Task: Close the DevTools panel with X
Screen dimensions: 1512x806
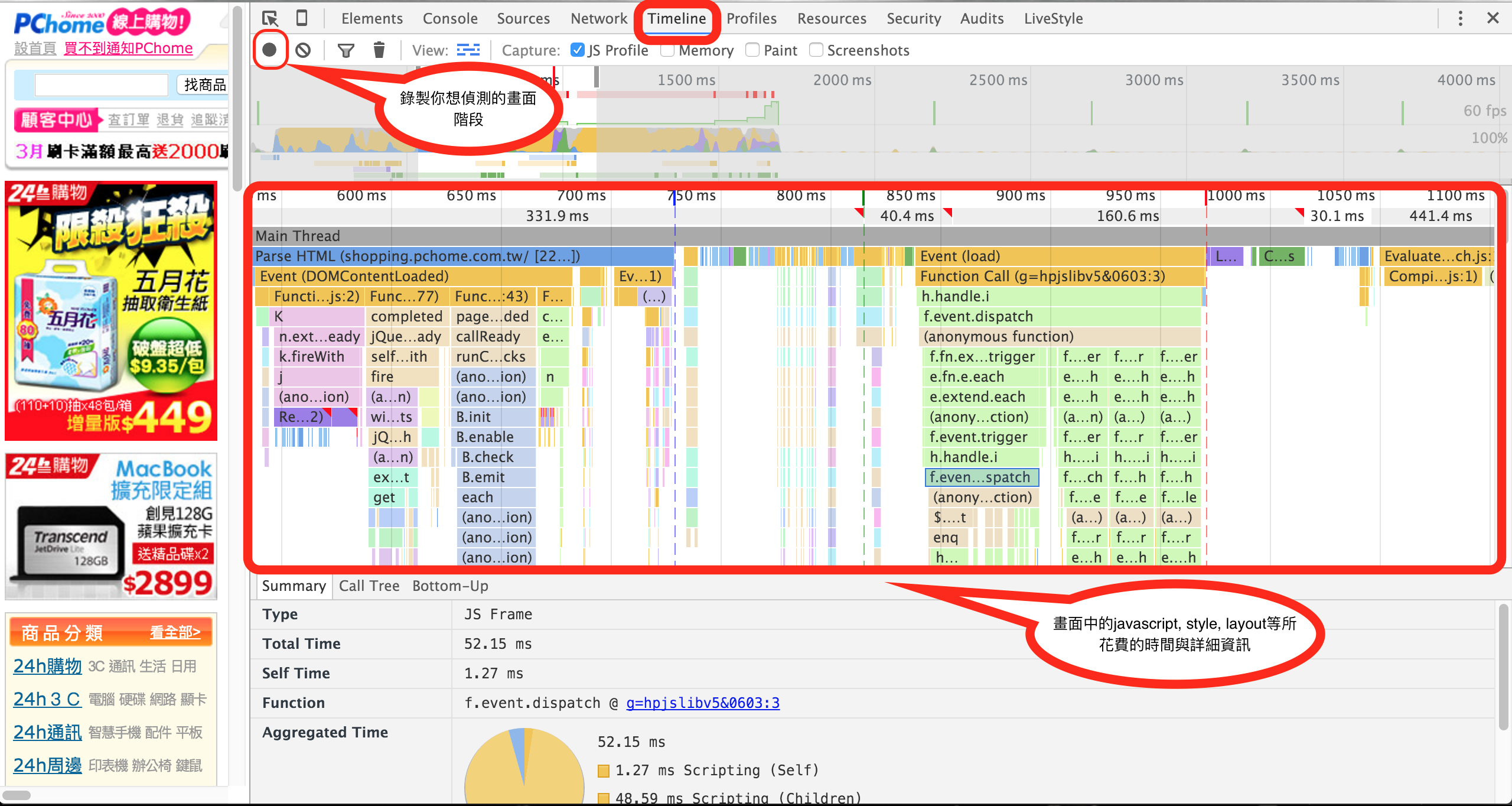Action: coord(1493,18)
